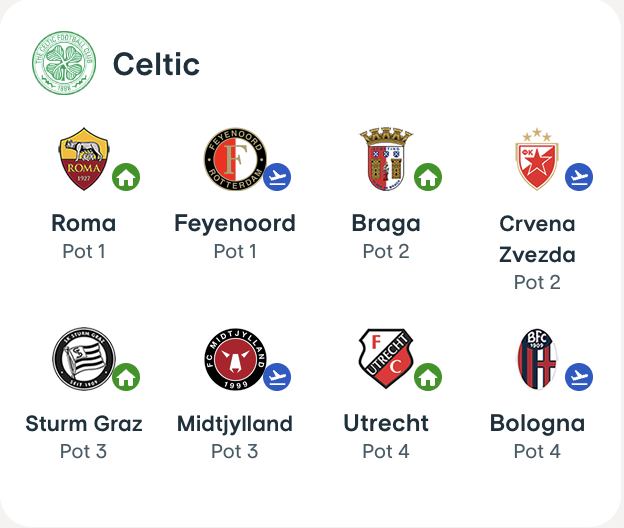Click the home icon beside Sturm Graz
The image size is (624, 528).
pos(126,377)
